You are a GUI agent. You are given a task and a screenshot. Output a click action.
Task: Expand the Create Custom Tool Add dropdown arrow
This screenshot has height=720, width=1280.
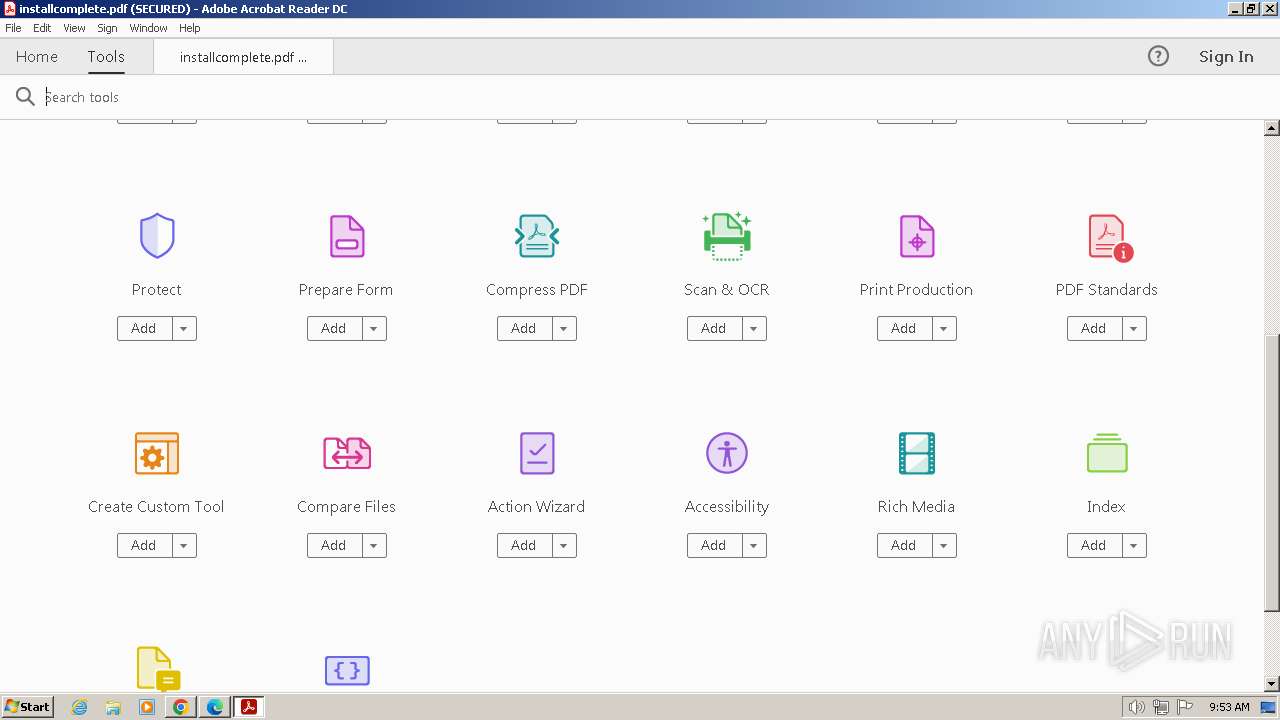pyautogui.click(x=184, y=545)
